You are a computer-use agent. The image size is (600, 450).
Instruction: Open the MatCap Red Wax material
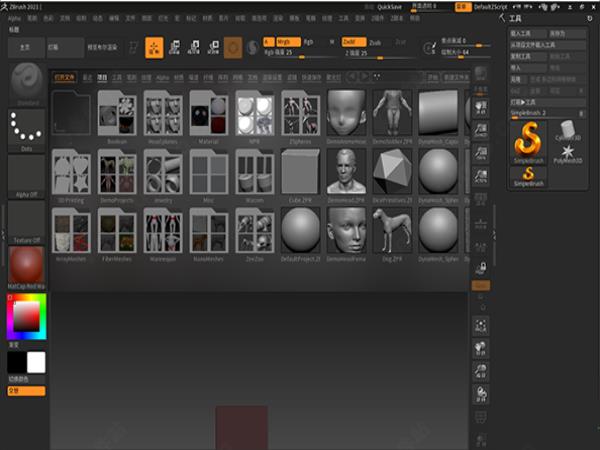point(26,268)
